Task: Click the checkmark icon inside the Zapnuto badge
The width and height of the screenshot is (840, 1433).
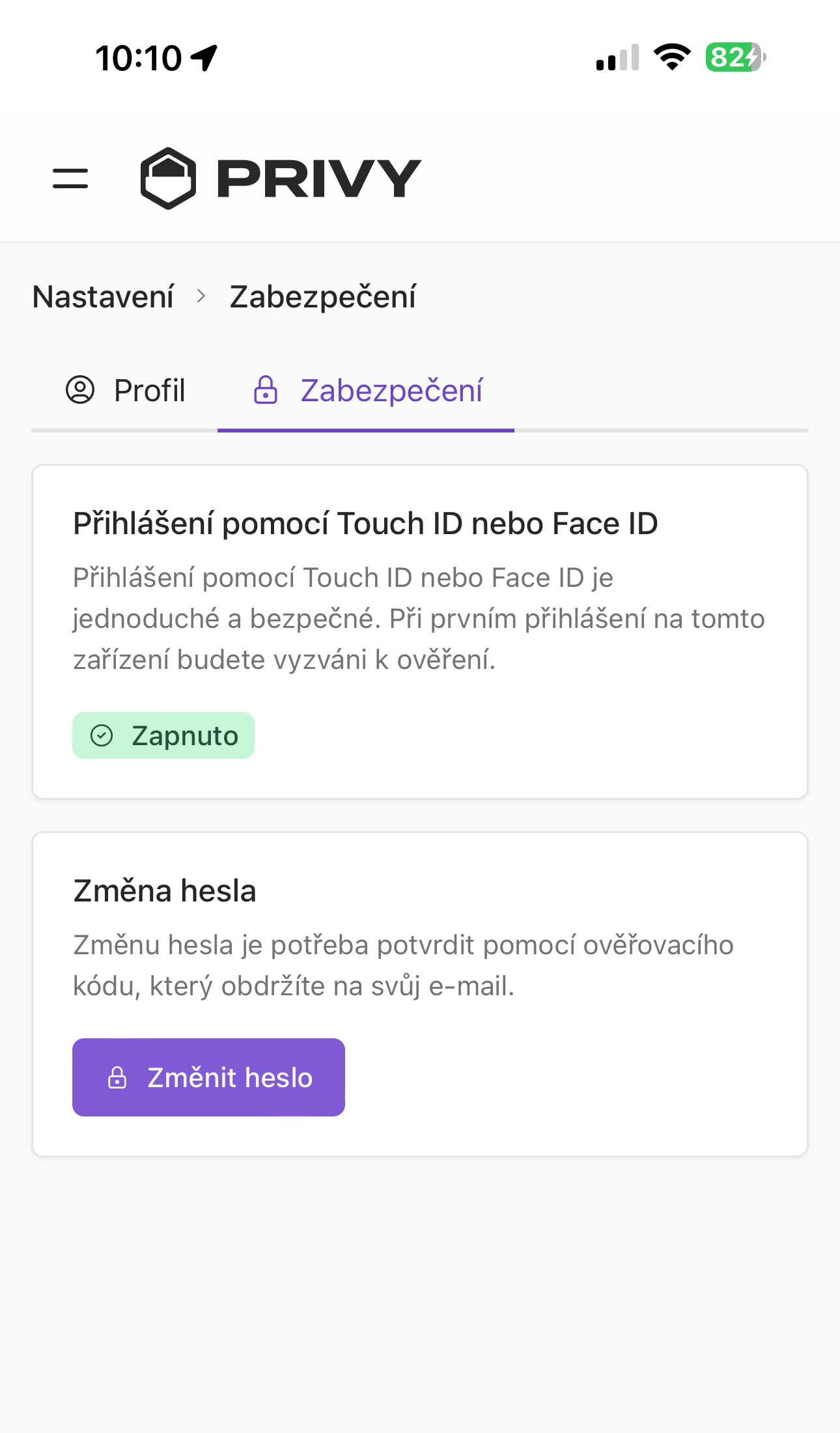Action: [x=101, y=735]
